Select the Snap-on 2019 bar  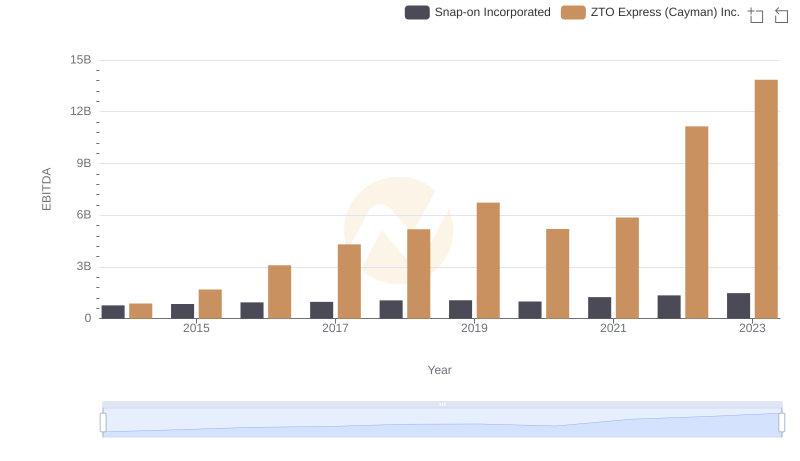(x=460, y=309)
